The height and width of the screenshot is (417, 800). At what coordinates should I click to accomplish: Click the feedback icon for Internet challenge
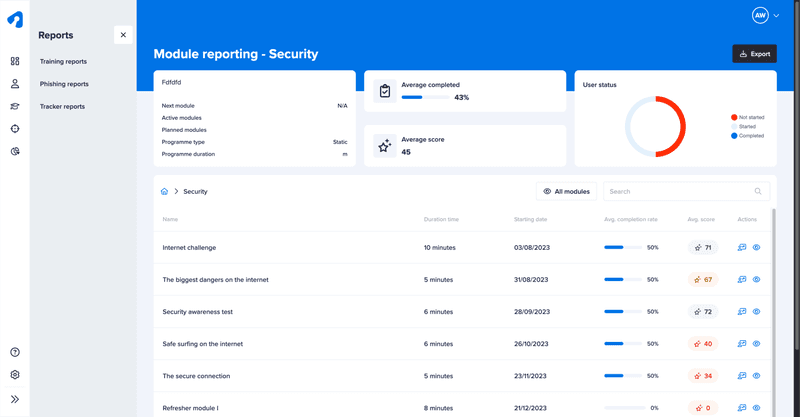741,248
